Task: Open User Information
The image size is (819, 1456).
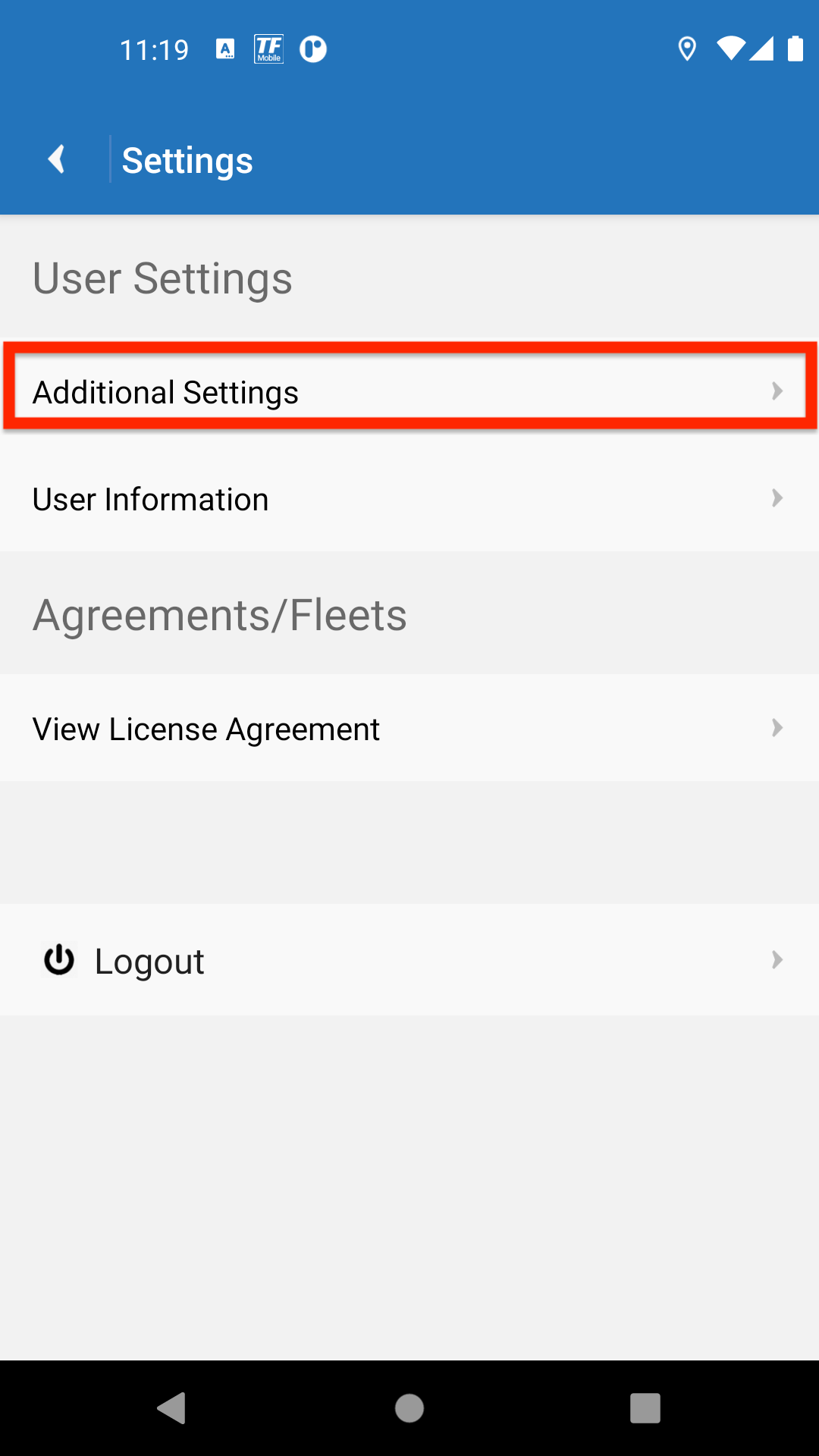Action: tap(150, 500)
